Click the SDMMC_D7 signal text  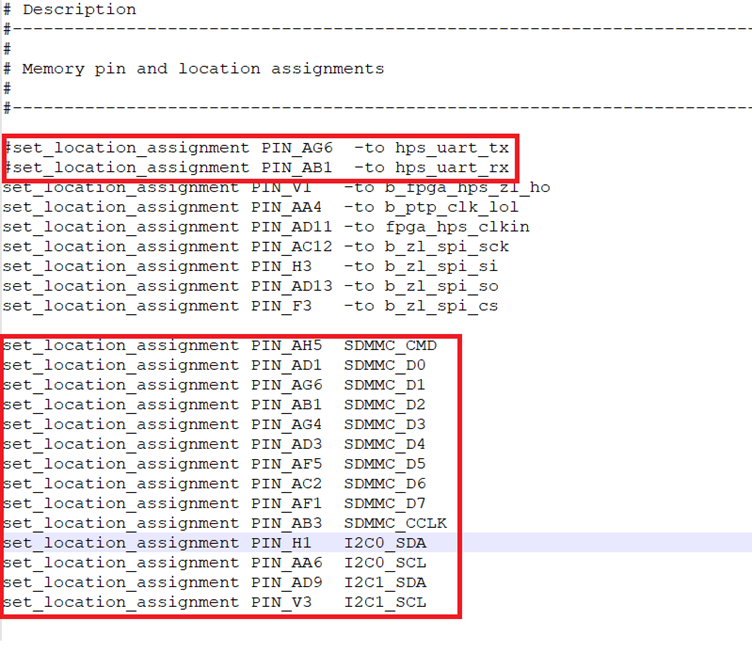(x=384, y=504)
